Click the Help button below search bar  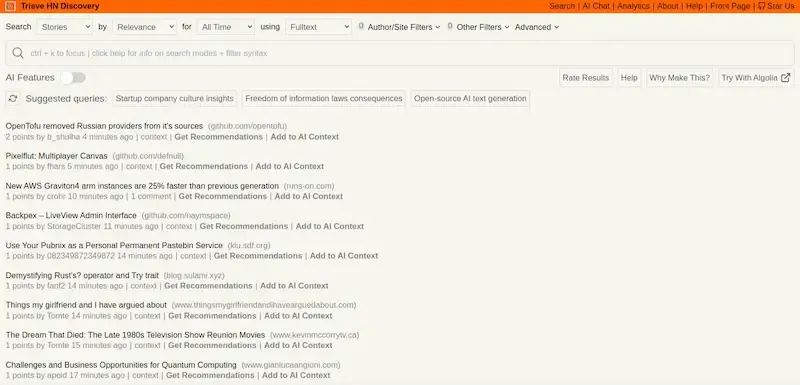click(x=629, y=78)
